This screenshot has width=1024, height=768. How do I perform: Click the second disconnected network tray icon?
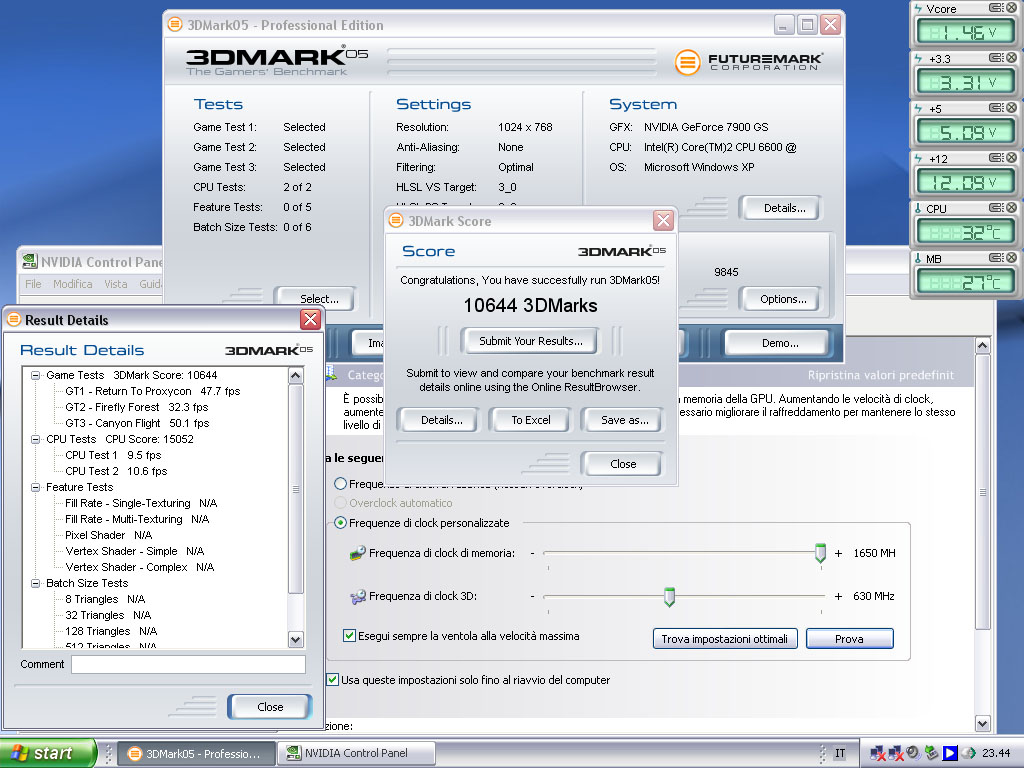click(896, 754)
